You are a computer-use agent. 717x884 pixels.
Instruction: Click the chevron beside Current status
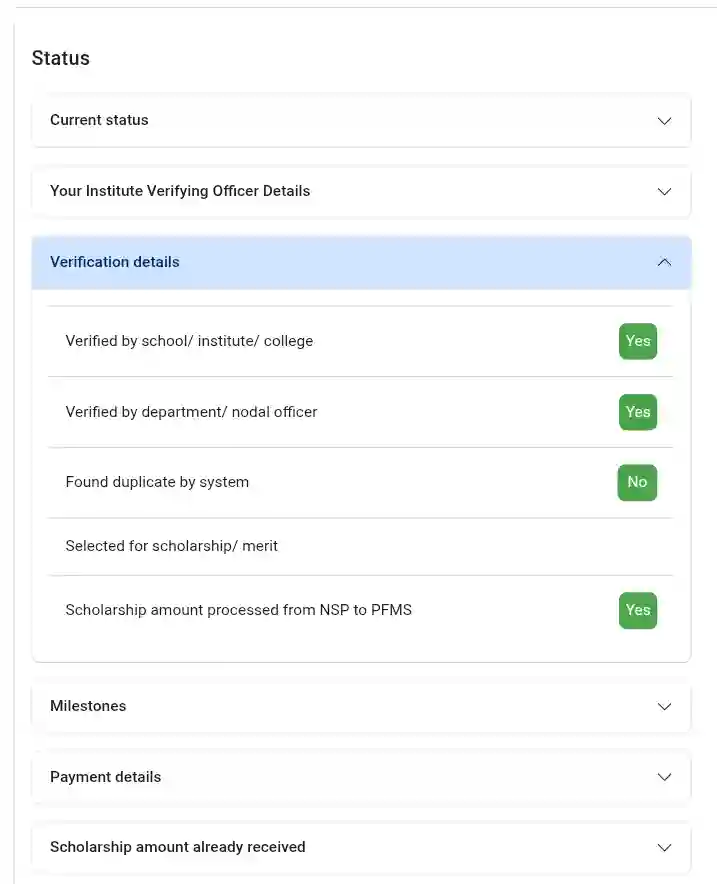pyautogui.click(x=664, y=120)
